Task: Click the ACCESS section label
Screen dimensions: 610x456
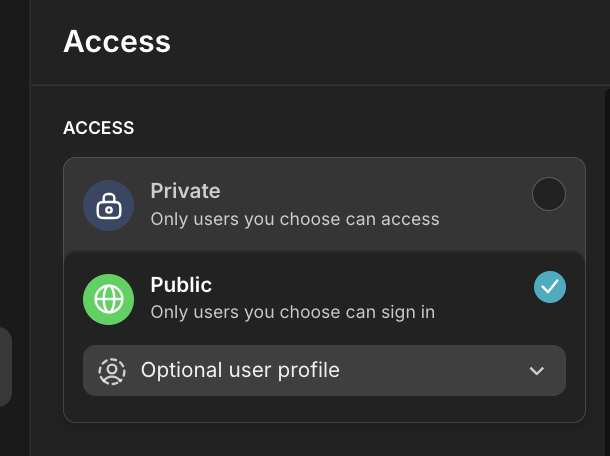Action: coord(99,128)
